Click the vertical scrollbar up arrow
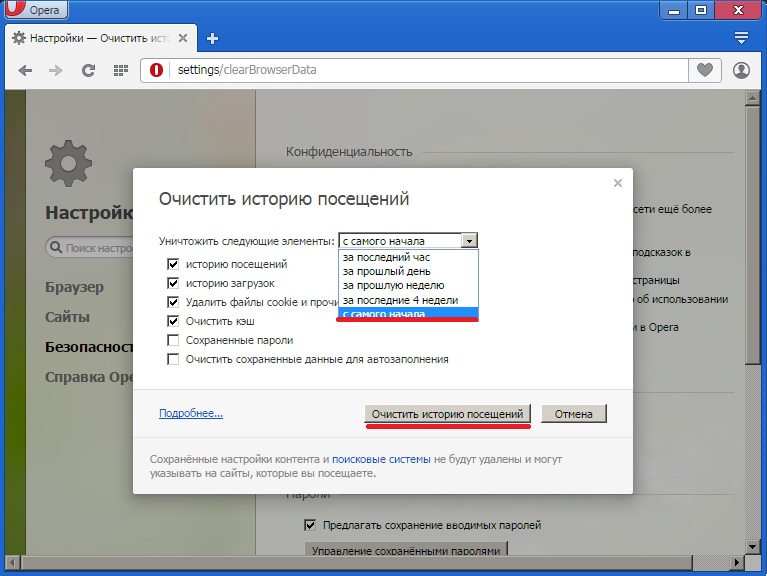Image resolution: width=767 pixels, height=576 pixels. coord(752,98)
